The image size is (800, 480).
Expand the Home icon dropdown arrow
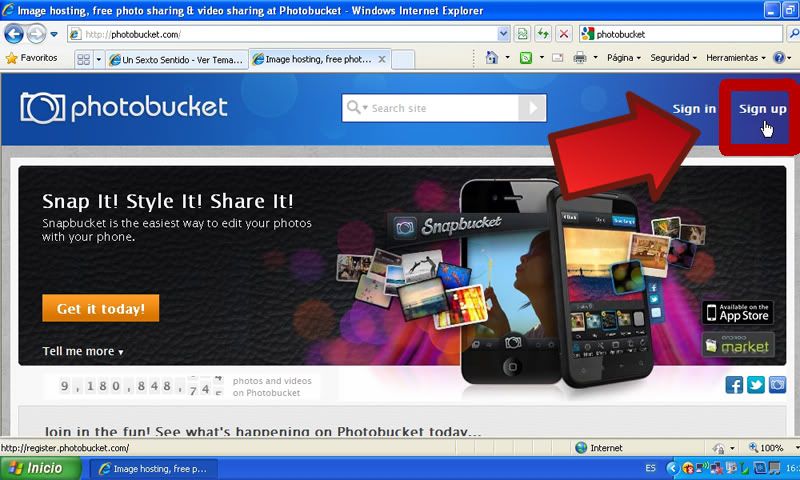tap(507, 58)
